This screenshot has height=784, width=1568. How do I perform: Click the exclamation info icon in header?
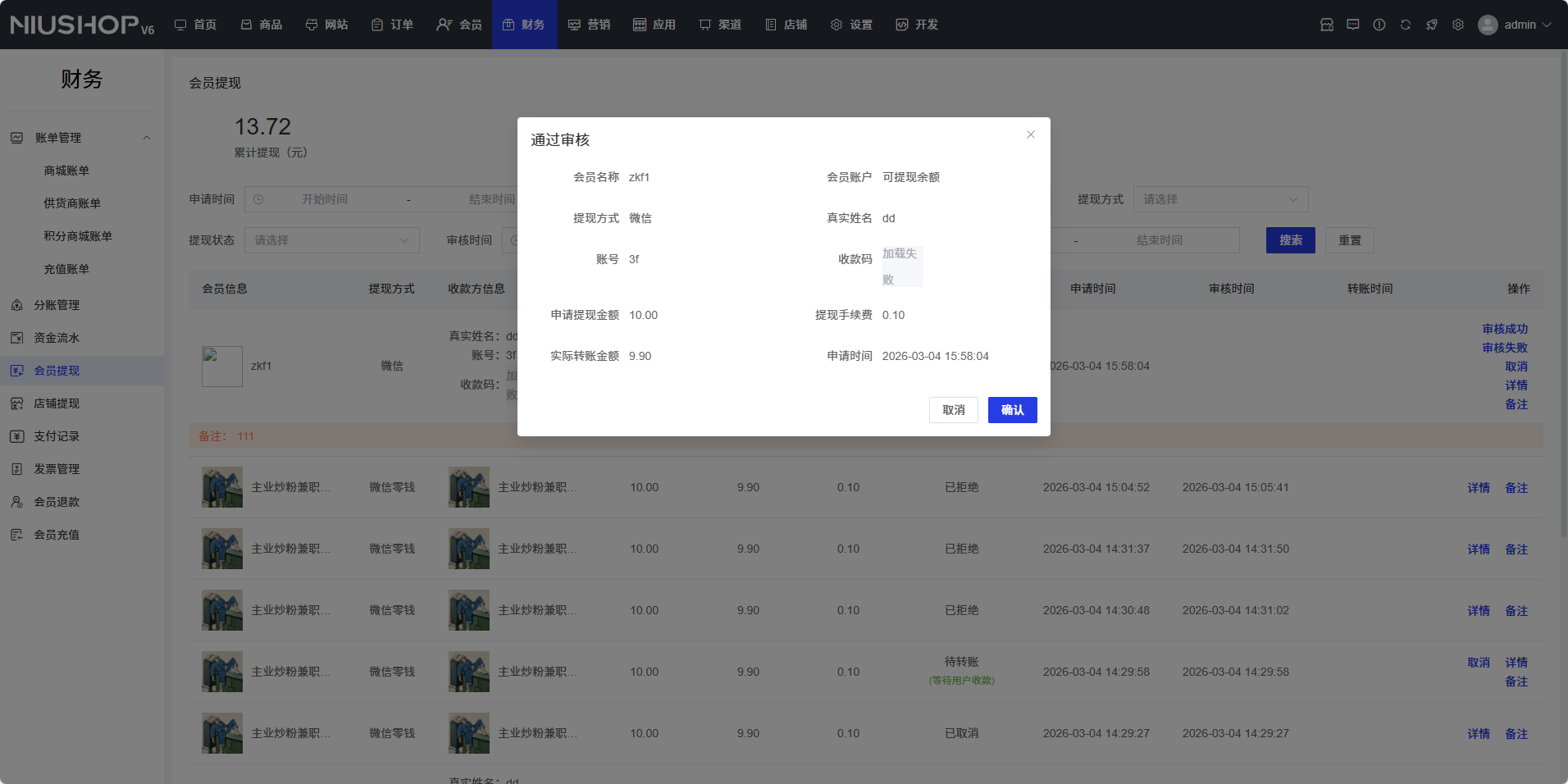tap(1379, 25)
